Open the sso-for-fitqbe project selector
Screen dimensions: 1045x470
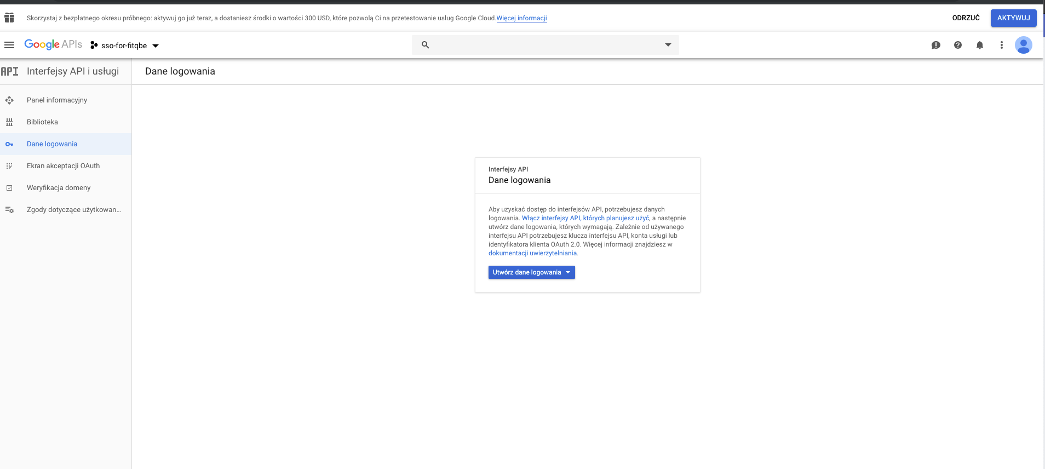point(125,45)
